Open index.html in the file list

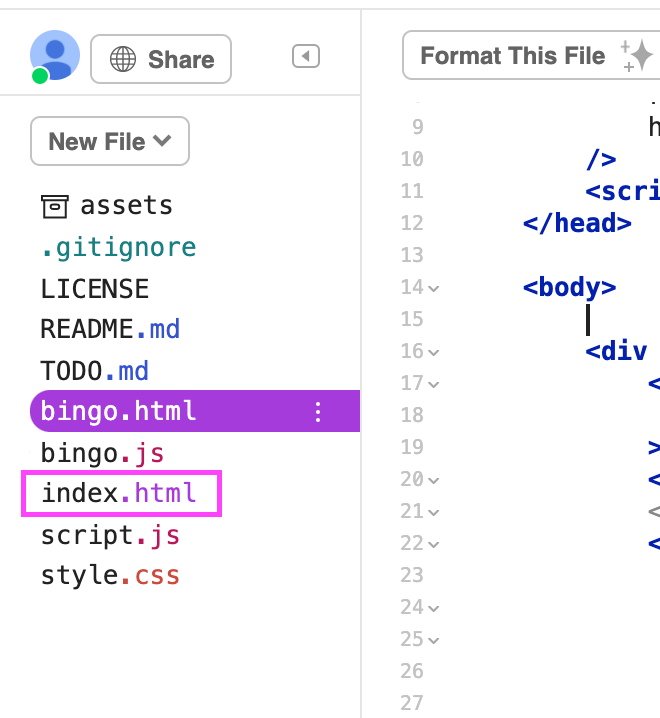click(x=119, y=493)
